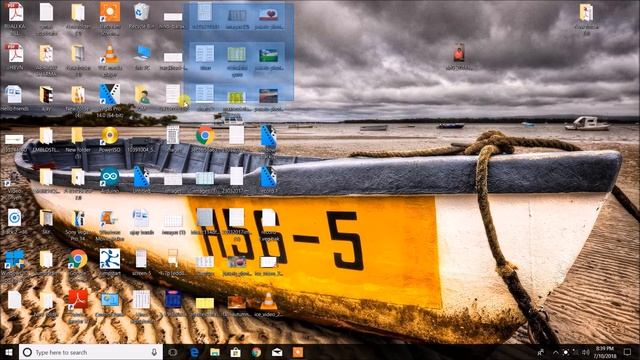640x360 pixels.
Task: Open Microsoft Store from the taskbar
Action: pos(236,352)
